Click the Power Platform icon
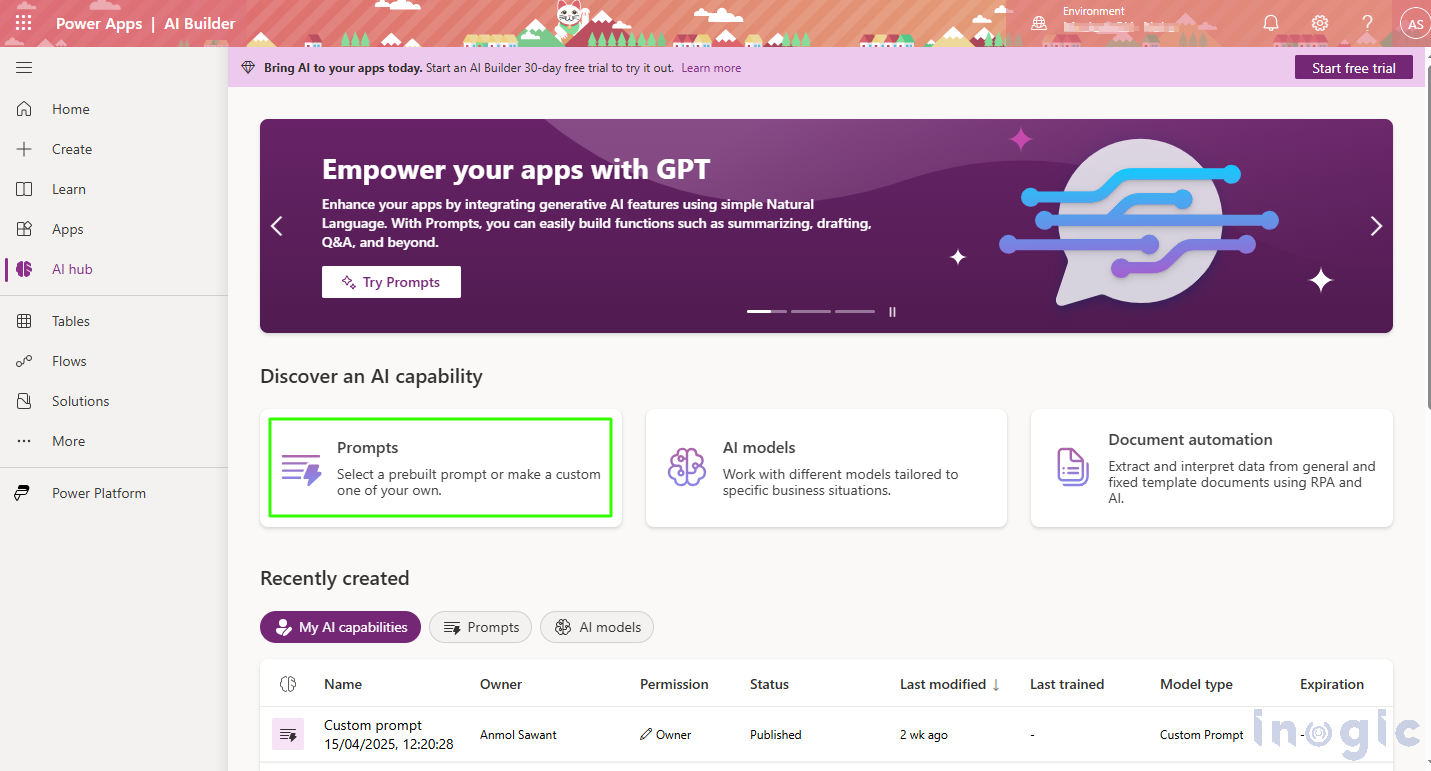 pyautogui.click(x=22, y=493)
